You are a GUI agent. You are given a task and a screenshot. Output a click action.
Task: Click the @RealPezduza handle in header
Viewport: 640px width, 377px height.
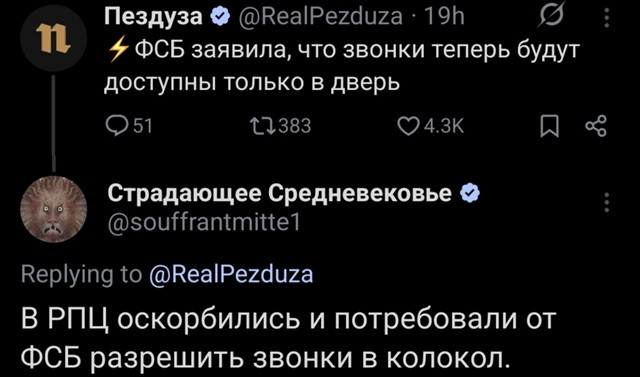(318, 18)
